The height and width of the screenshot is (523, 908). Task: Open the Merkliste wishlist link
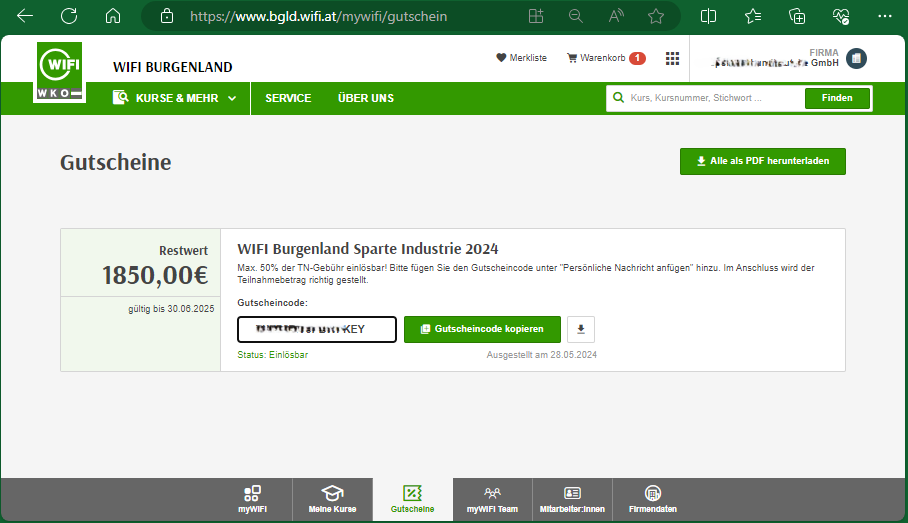point(521,58)
